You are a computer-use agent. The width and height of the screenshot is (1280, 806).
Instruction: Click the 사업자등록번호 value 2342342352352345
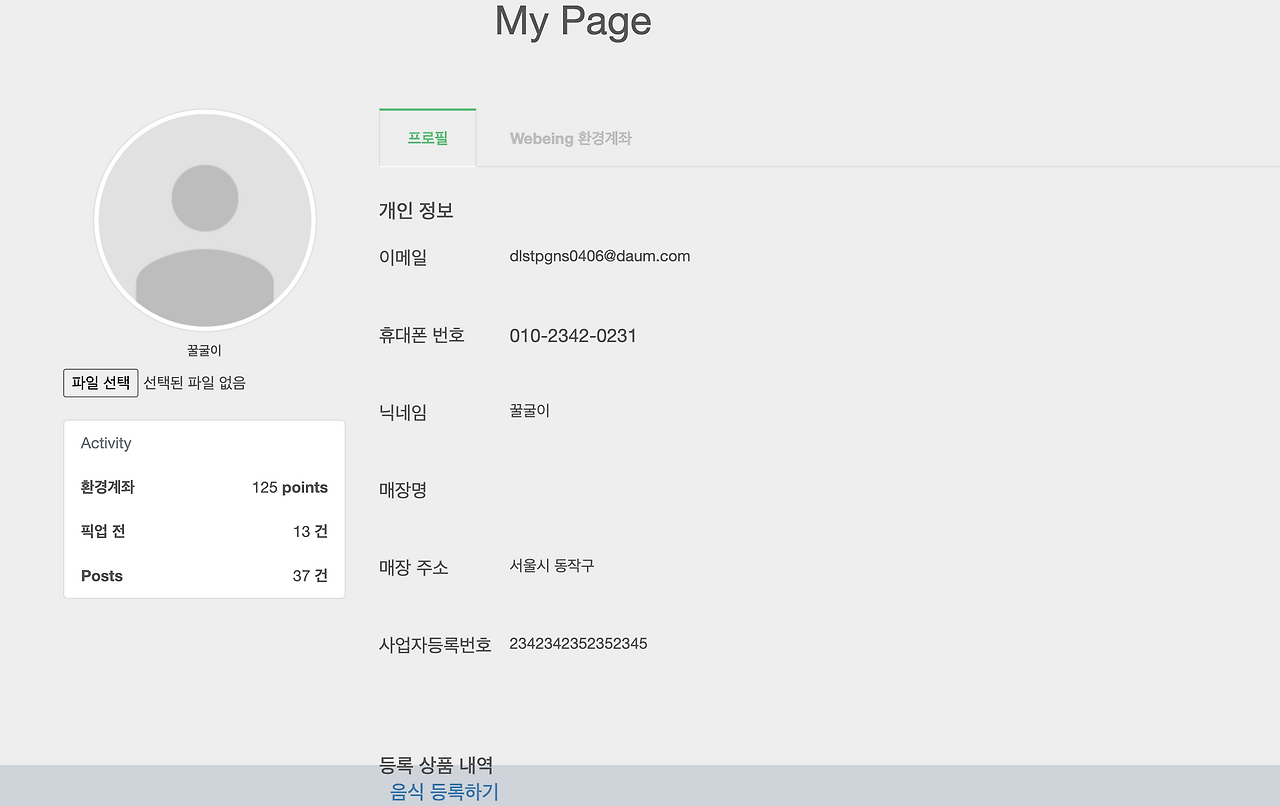click(578, 643)
